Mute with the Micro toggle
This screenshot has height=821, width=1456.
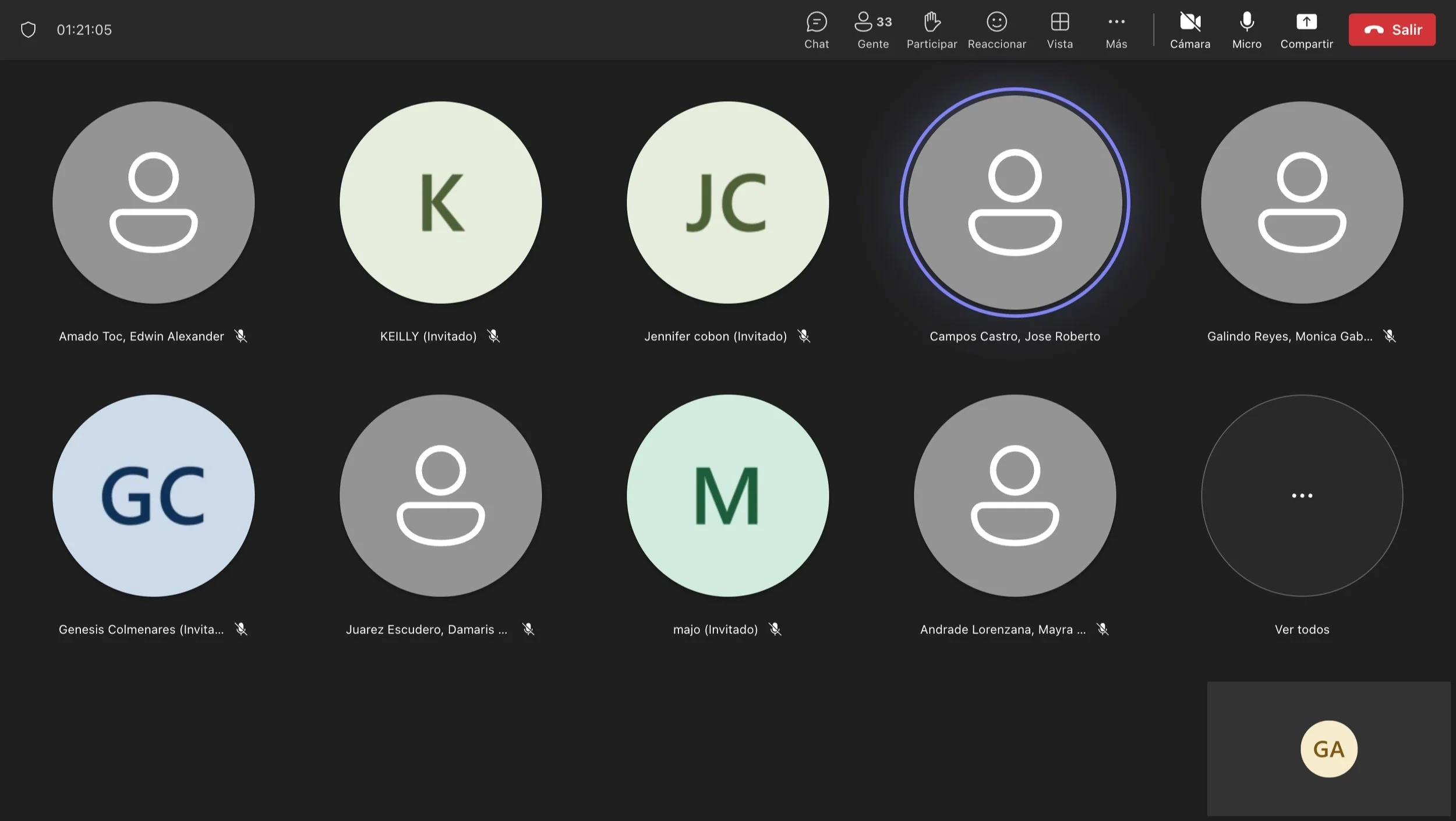click(x=1246, y=29)
